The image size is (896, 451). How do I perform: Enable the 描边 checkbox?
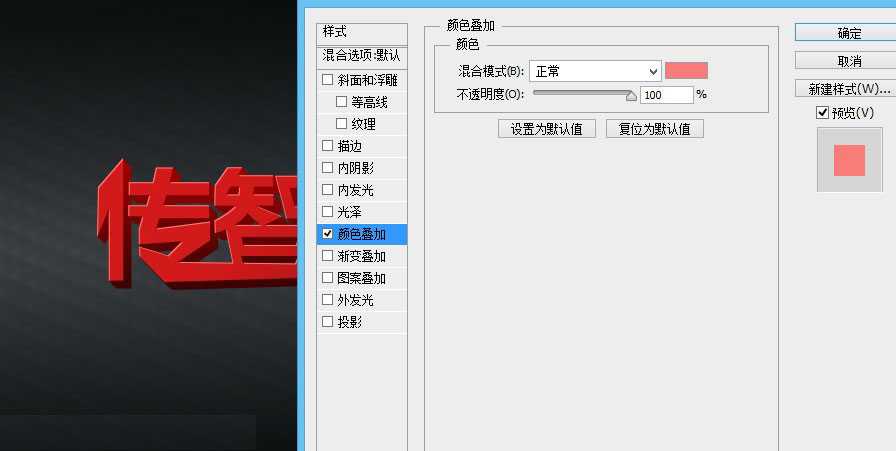coord(327,146)
